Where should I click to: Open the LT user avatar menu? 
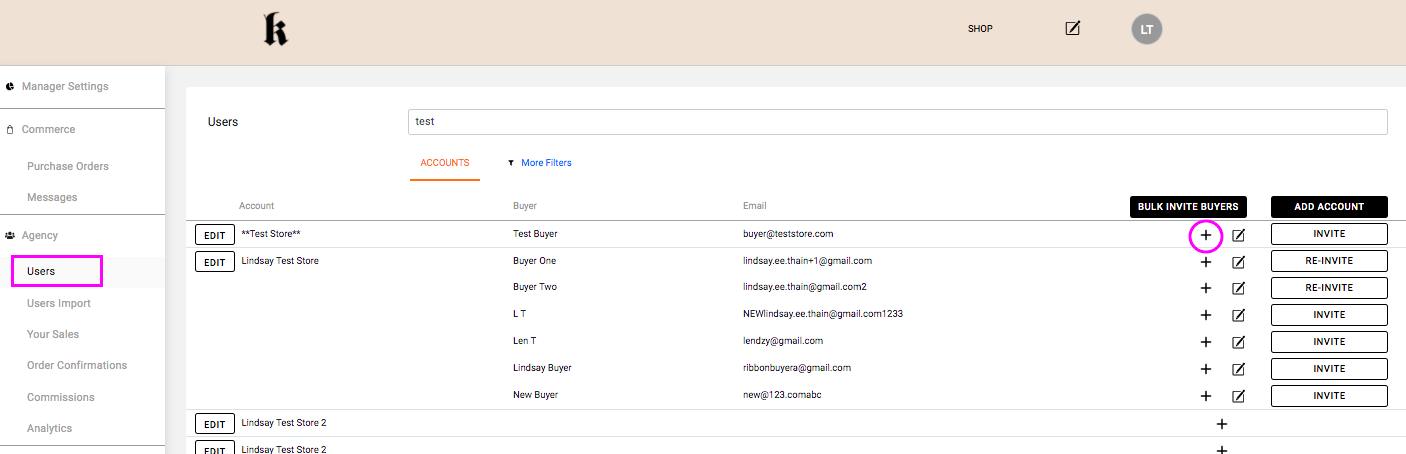tap(1147, 29)
